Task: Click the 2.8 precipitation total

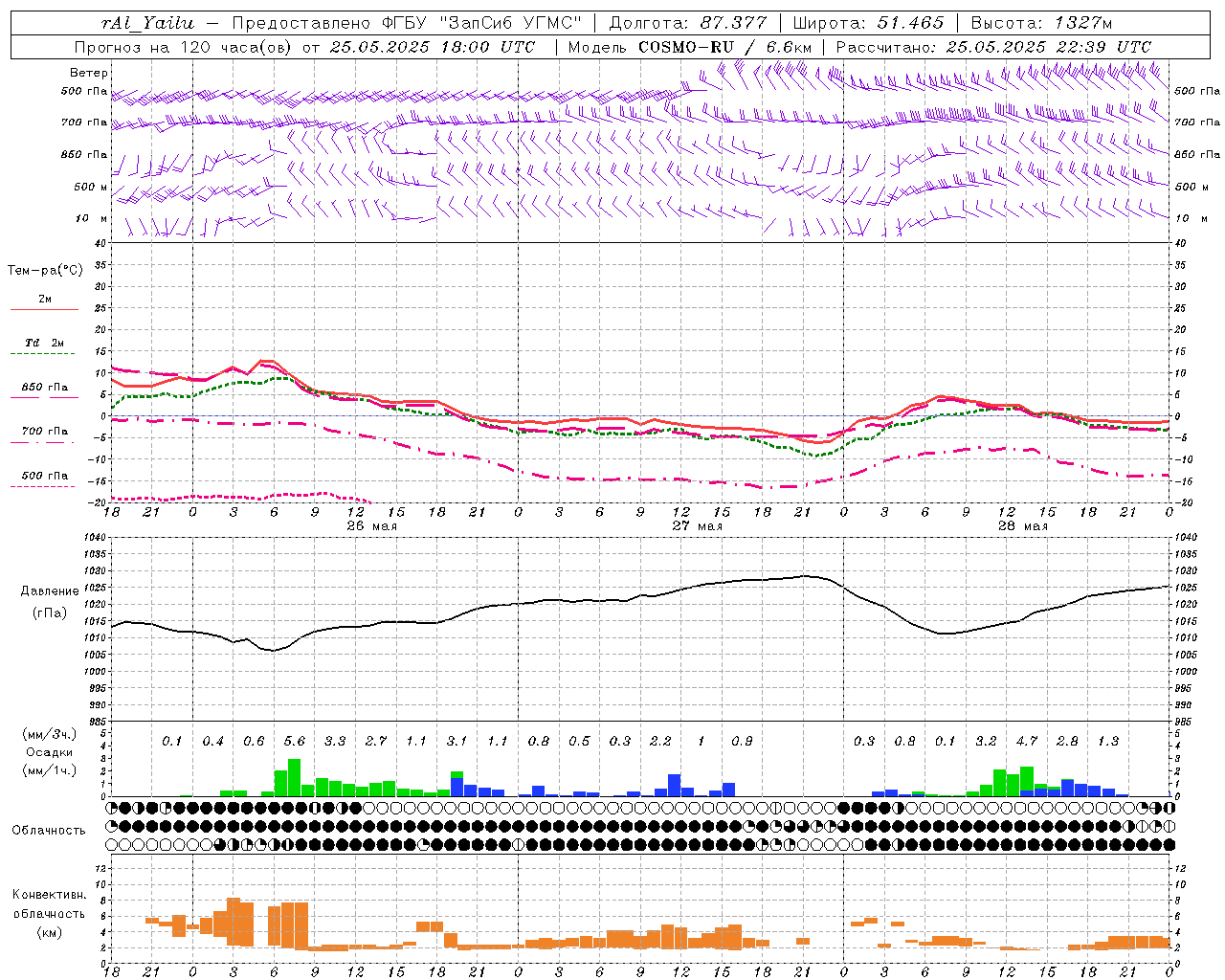Action: pos(1067,741)
